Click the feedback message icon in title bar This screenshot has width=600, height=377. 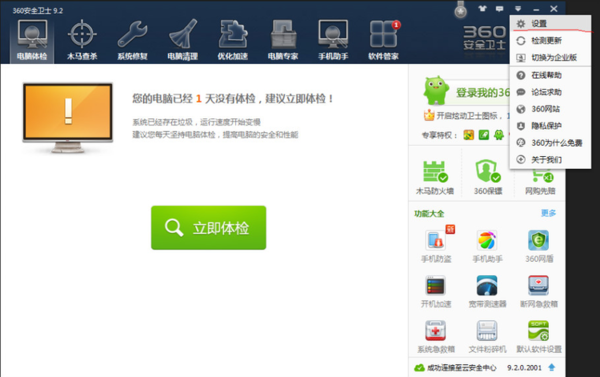499,8
